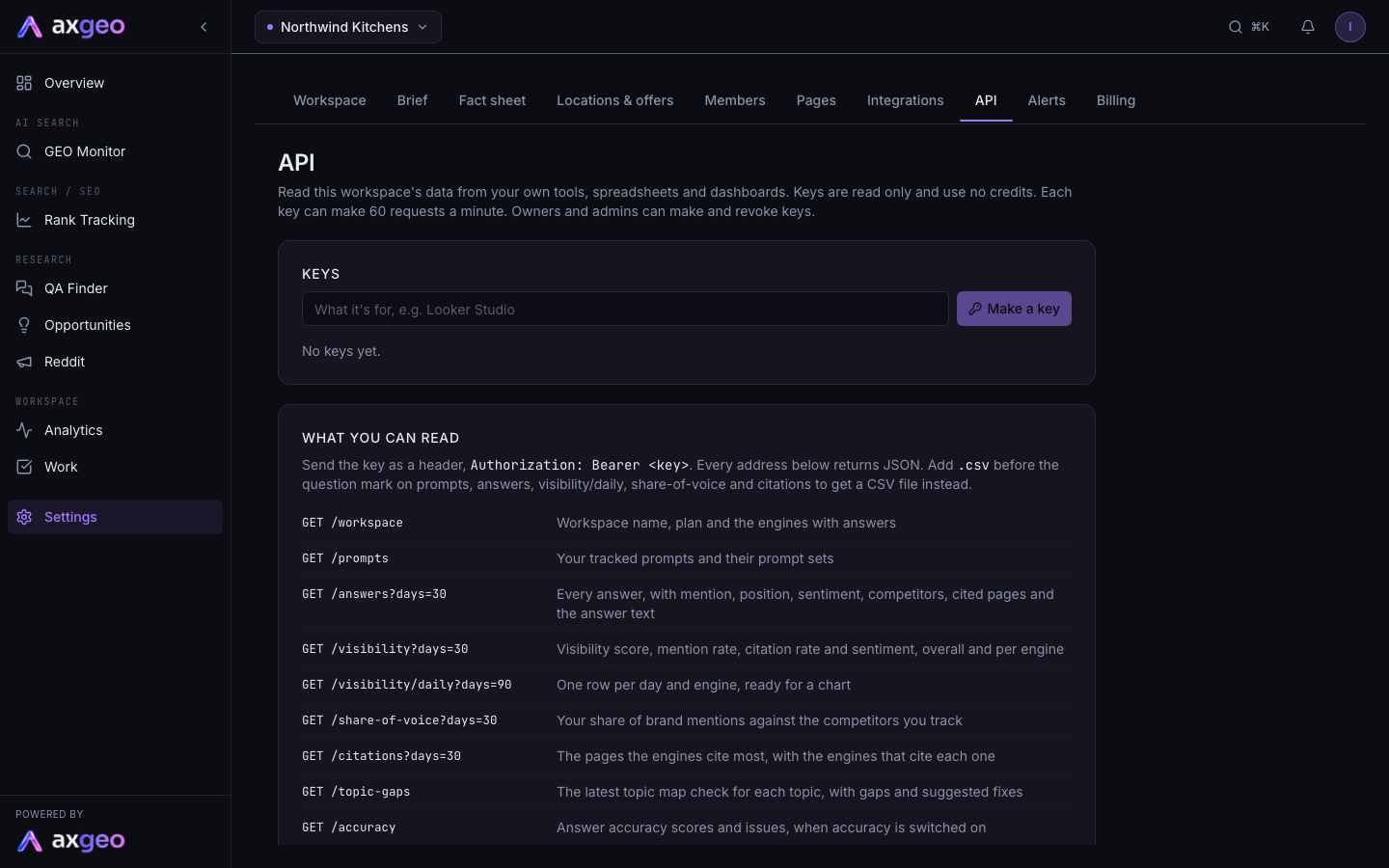This screenshot has height=868, width=1389.
Task: Open the Integrations tab
Action: 906,100
